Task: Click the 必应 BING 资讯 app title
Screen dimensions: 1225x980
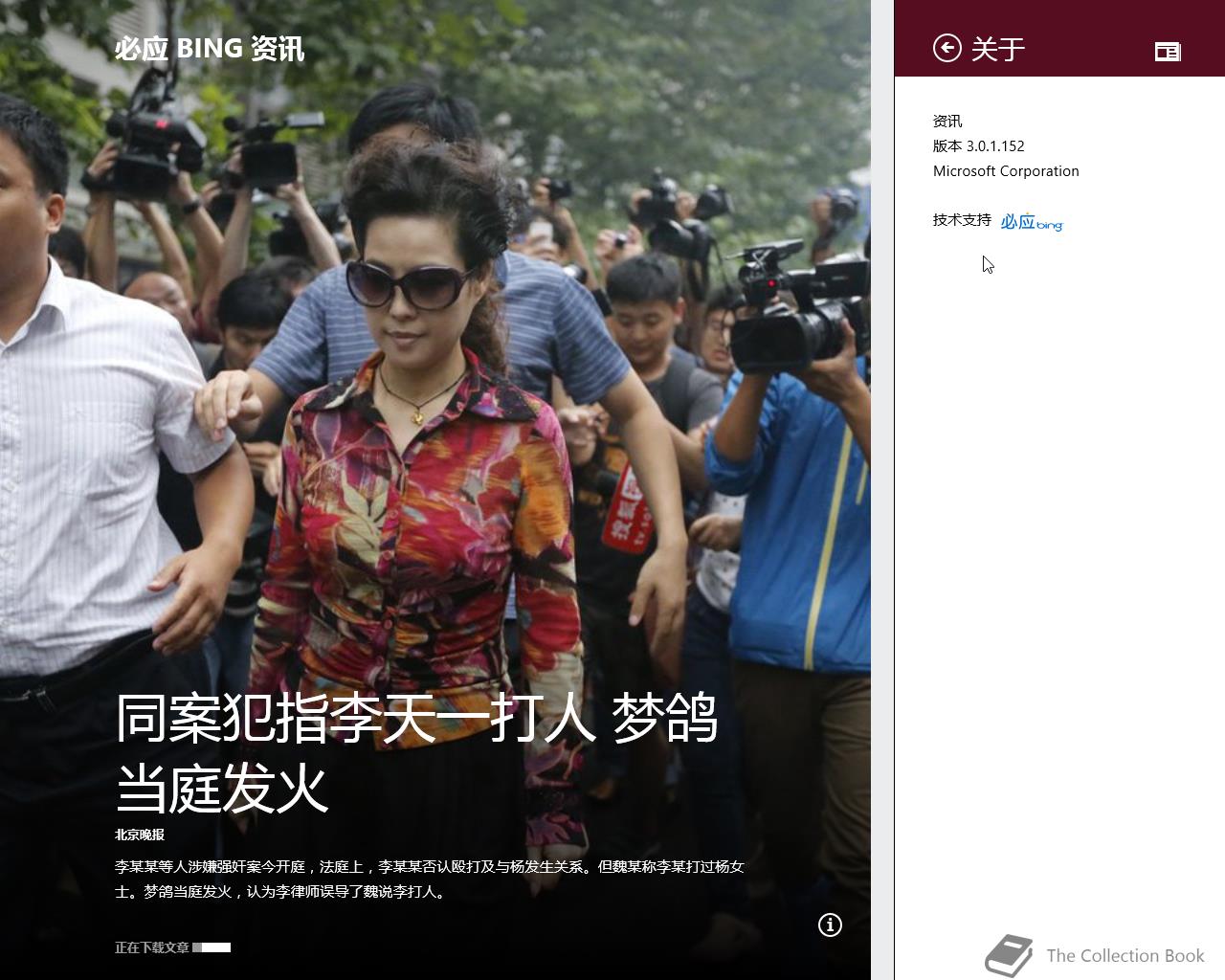Action: (210, 49)
